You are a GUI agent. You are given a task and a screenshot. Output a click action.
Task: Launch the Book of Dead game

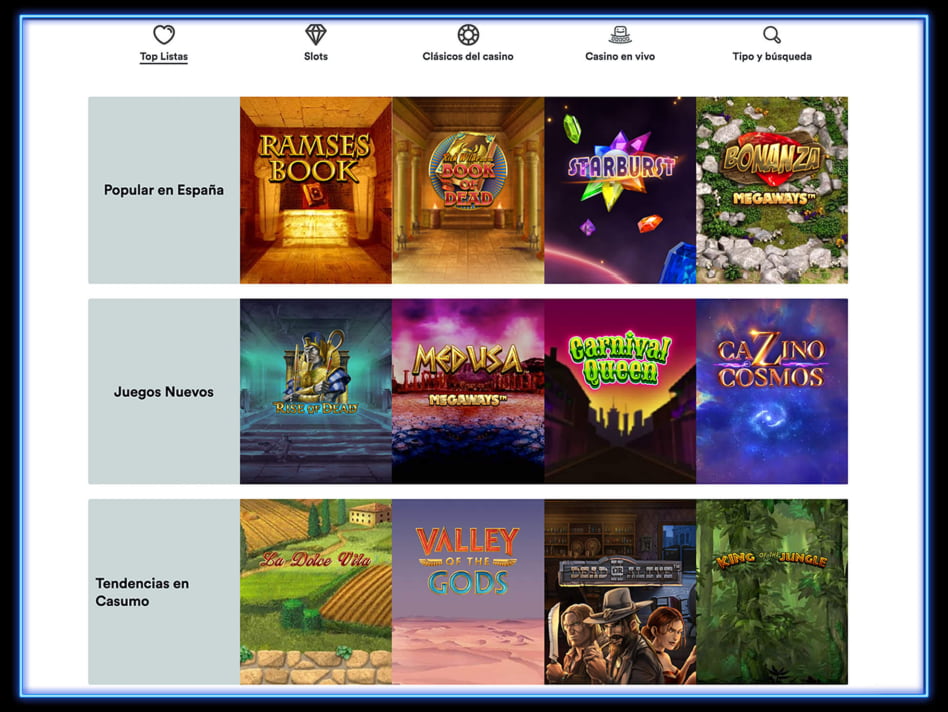click(468, 190)
